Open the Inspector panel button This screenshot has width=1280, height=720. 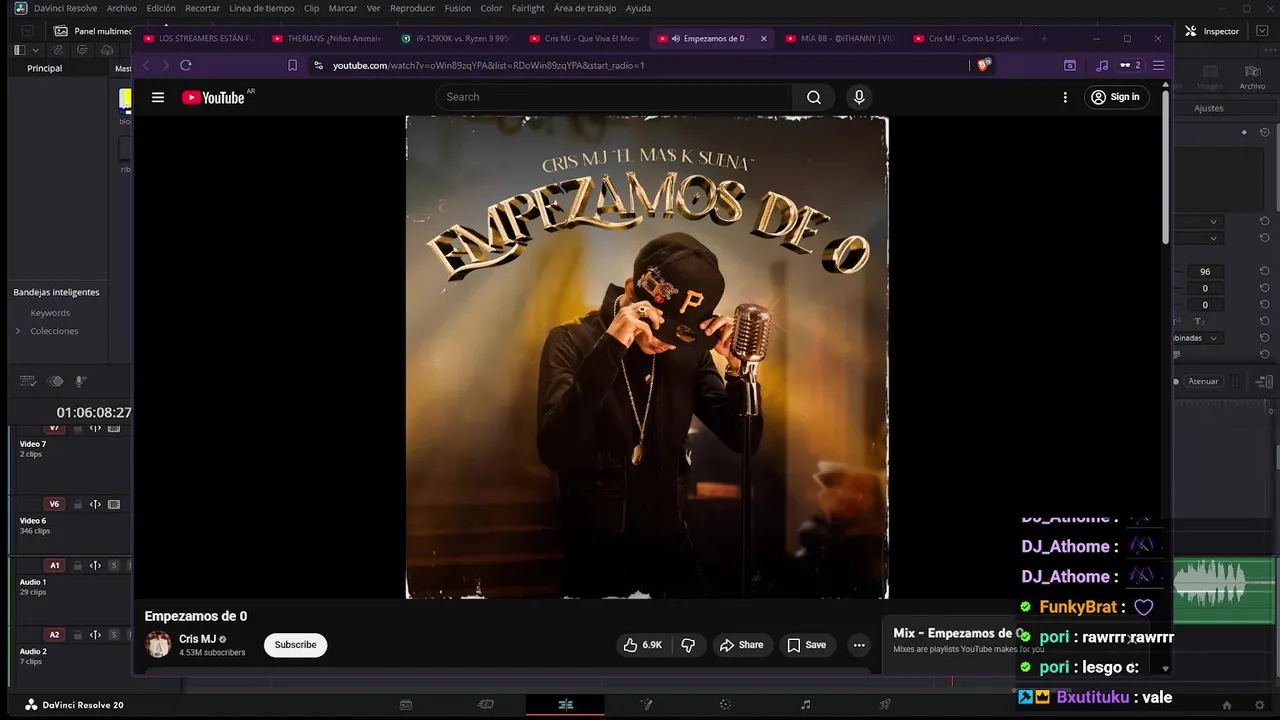click(x=1212, y=31)
